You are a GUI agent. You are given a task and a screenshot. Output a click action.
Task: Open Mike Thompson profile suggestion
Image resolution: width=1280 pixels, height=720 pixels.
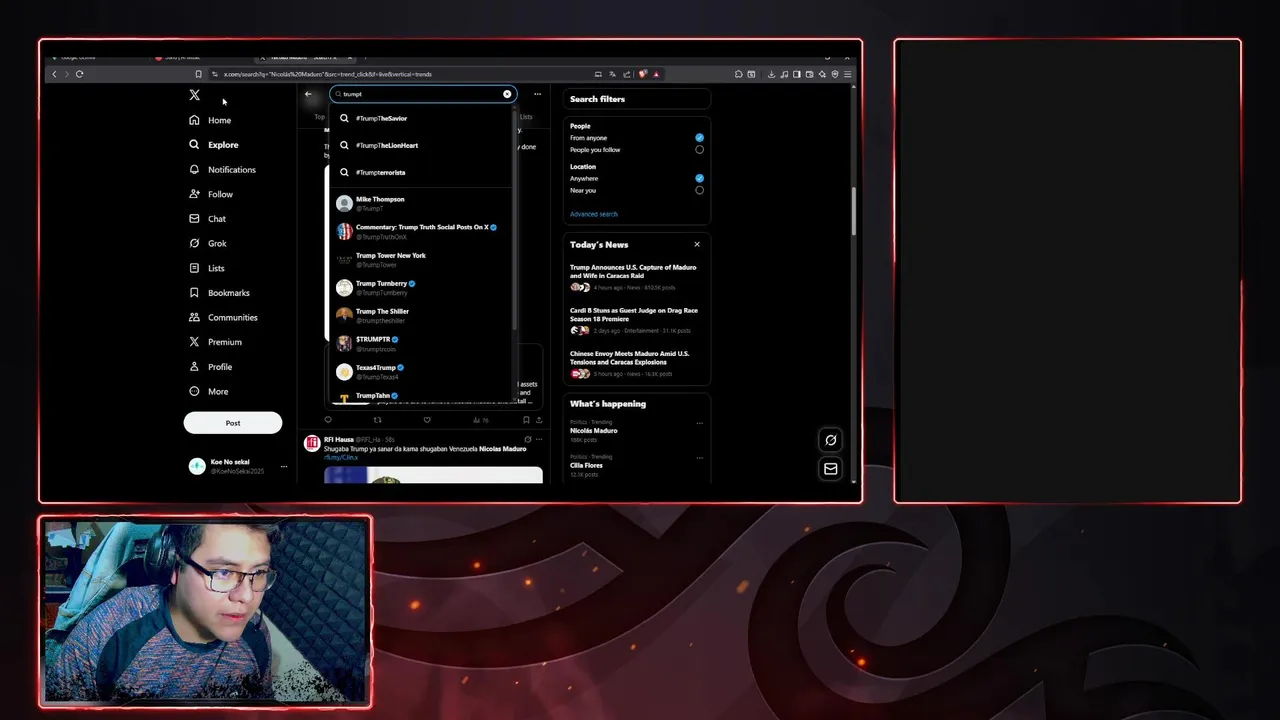coord(421,203)
